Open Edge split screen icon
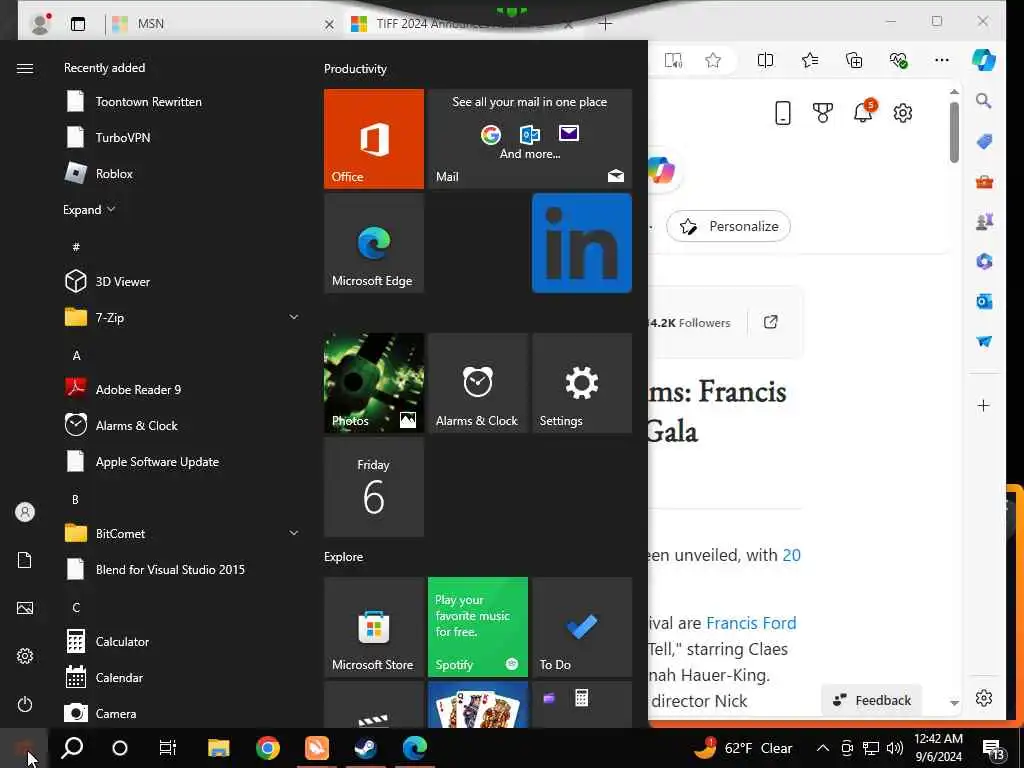The height and width of the screenshot is (768, 1024). 765,60
